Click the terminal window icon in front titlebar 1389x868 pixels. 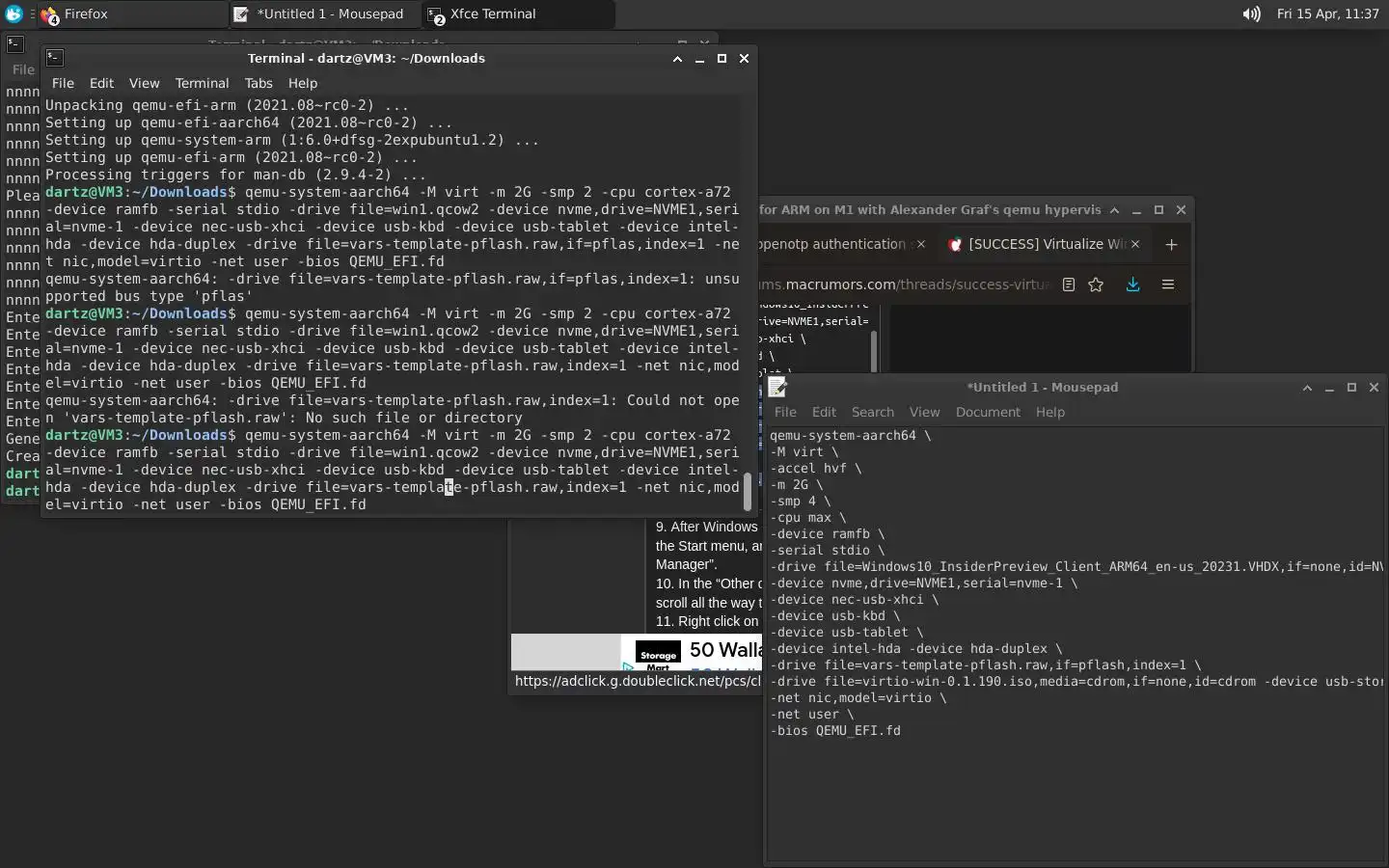[x=55, y=58]
